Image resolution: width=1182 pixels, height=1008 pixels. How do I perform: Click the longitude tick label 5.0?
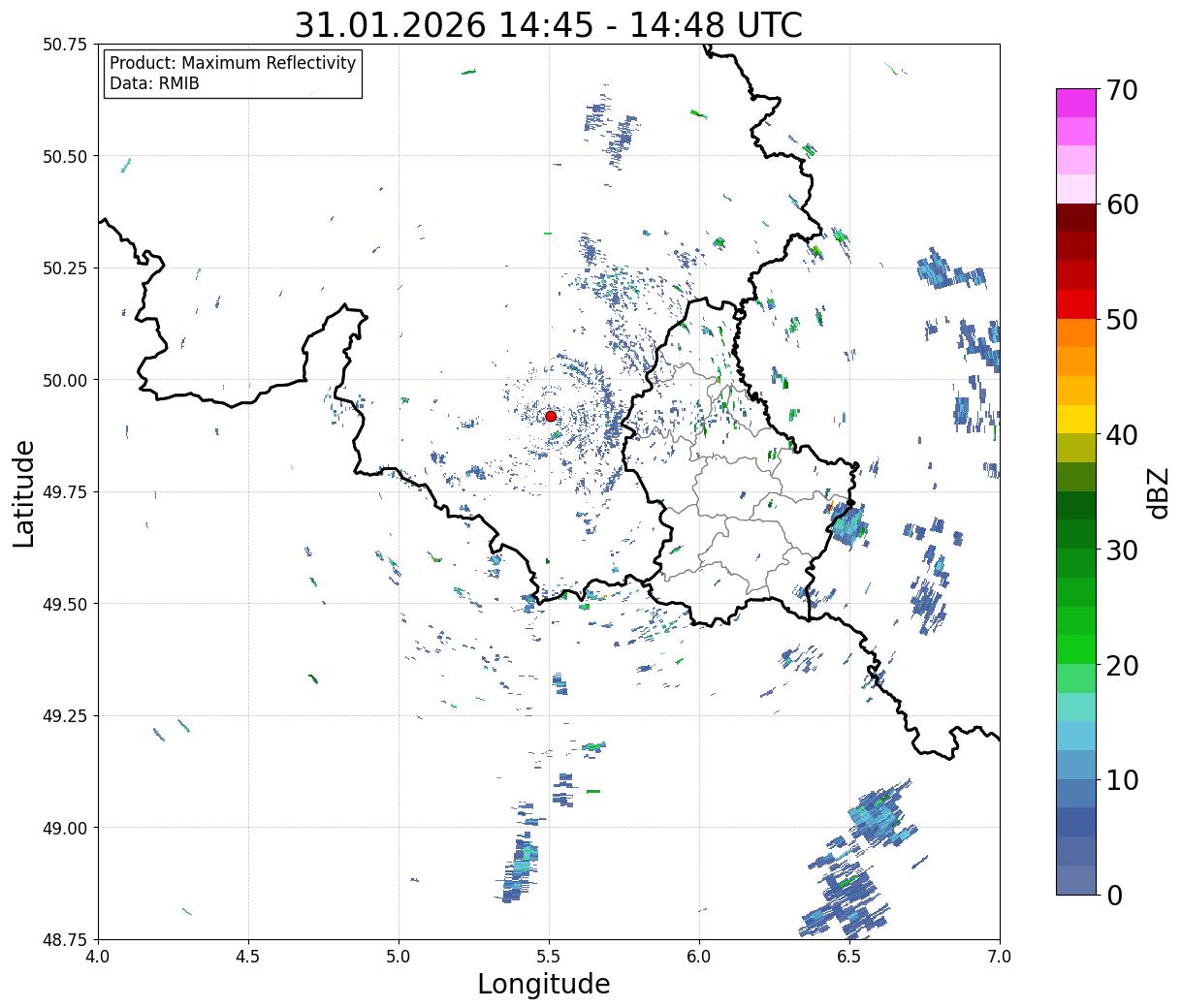pyautogui.click(x=399, y=956)
